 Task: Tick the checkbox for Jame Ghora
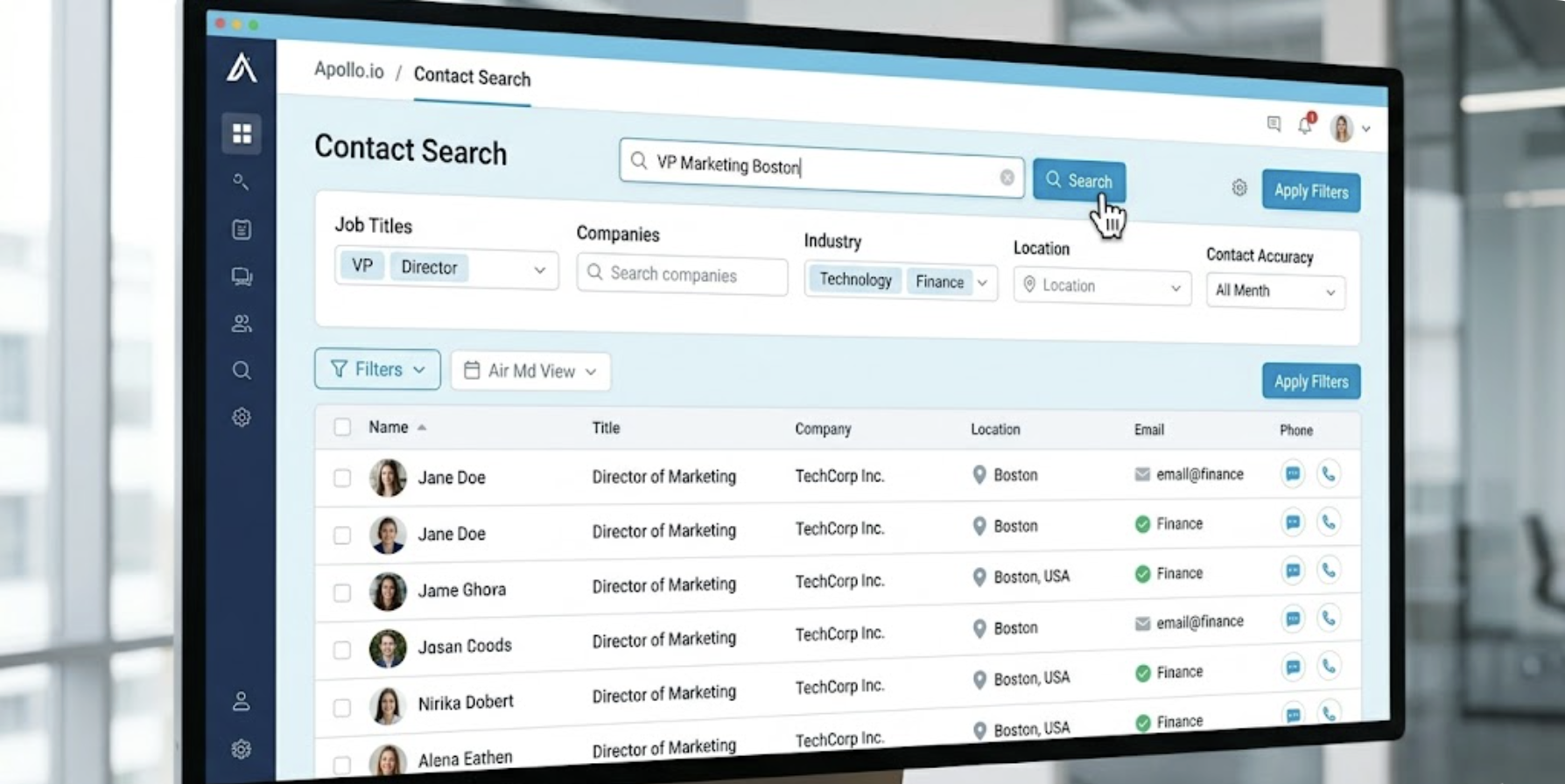click(x=342, y=592)
